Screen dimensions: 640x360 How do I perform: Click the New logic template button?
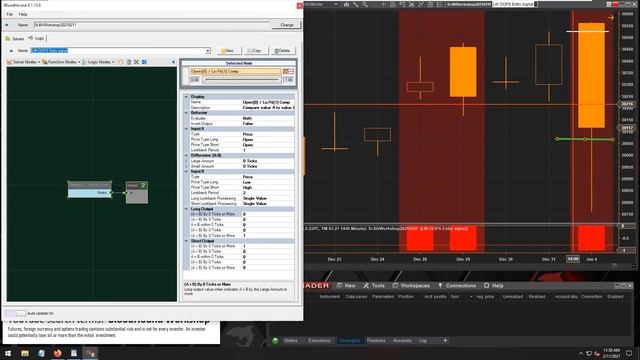pos(229,51)
